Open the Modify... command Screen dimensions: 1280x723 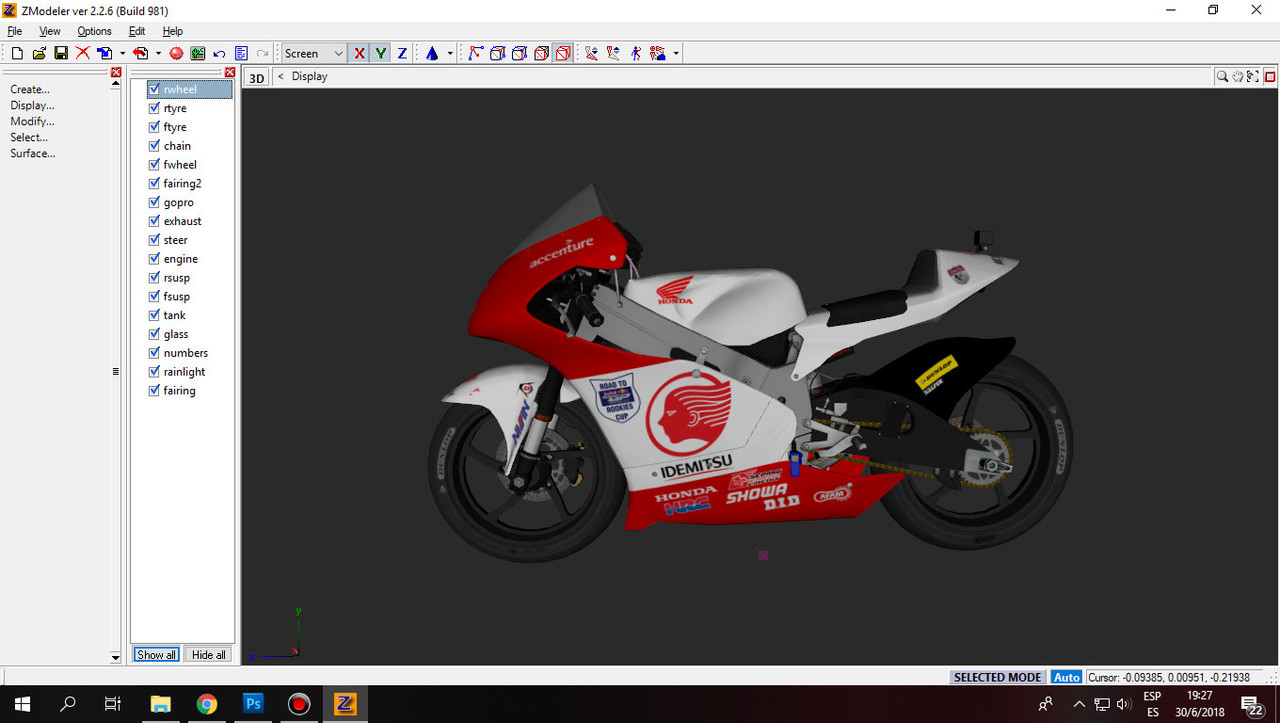click(x=32, y=121)
